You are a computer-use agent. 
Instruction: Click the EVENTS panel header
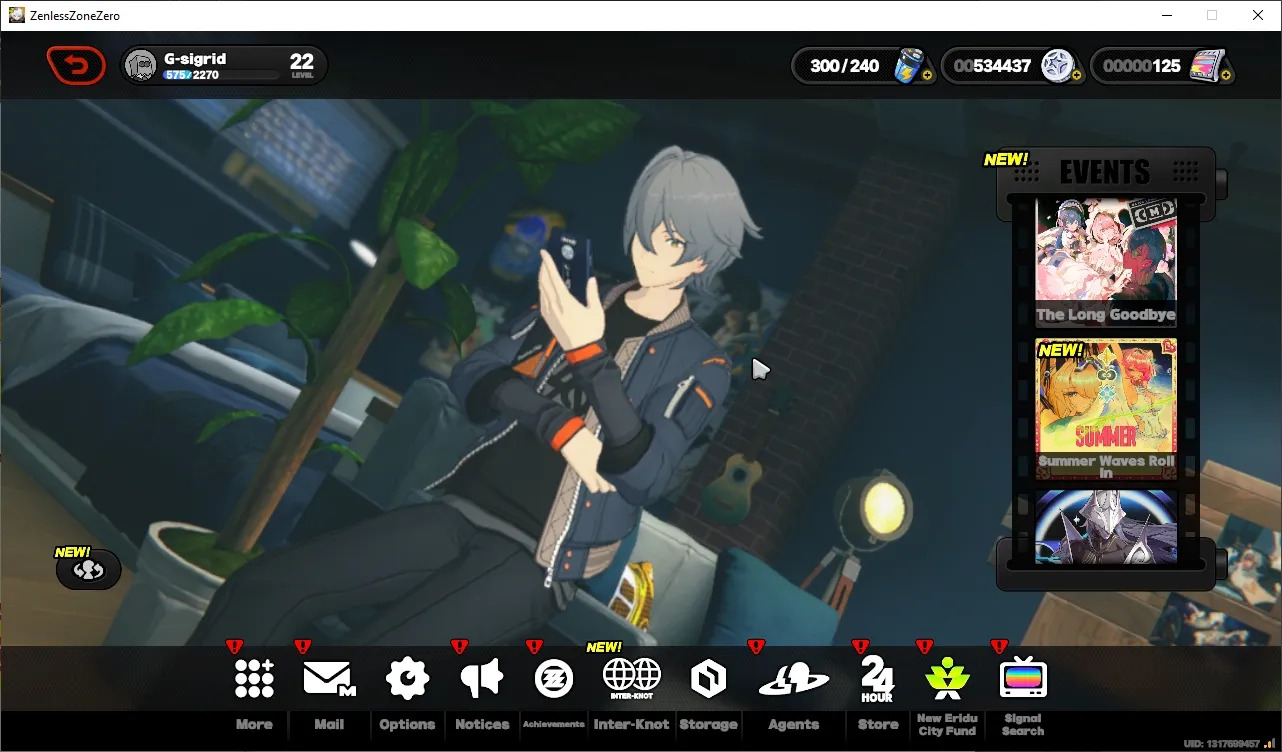tap(1105, 172)
